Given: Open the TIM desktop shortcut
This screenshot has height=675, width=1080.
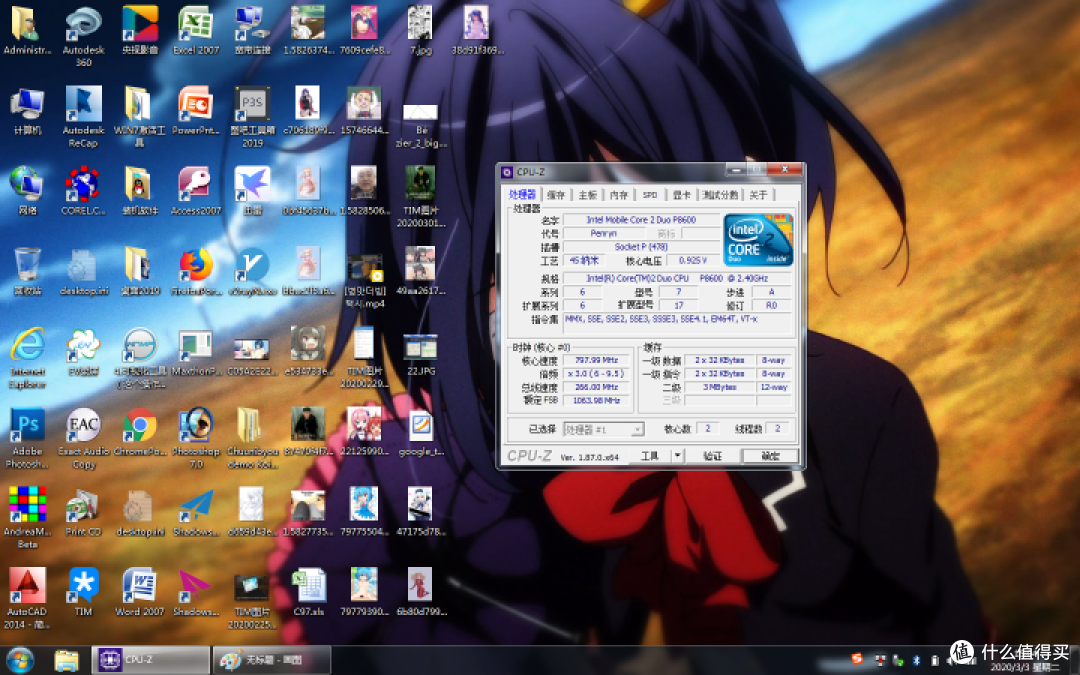Looking at the screenshot, I should click(83, 592).
